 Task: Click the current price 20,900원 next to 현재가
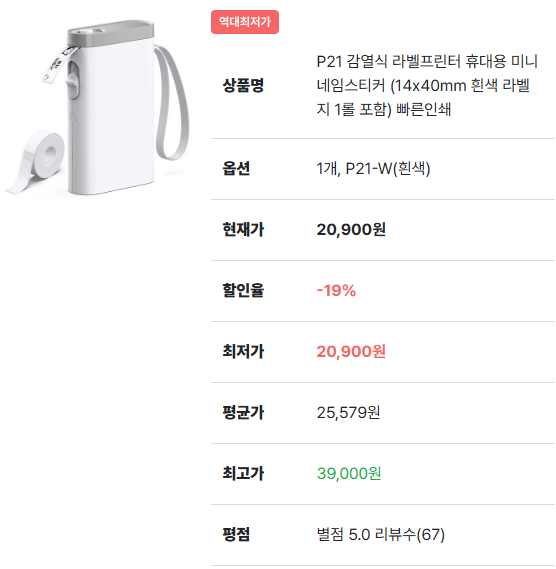click(x=351, y=230)
